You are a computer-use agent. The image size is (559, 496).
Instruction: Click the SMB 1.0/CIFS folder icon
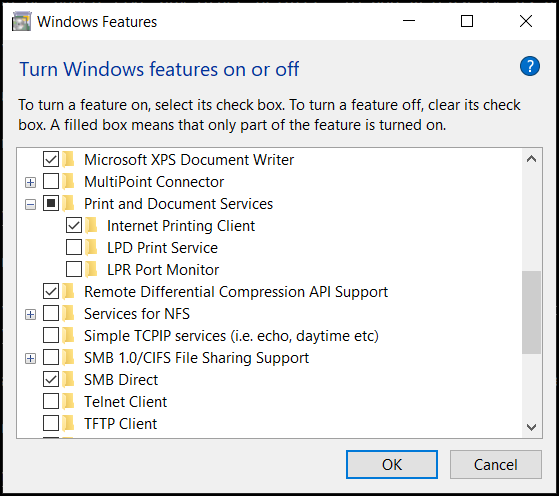tap(68, 358)
